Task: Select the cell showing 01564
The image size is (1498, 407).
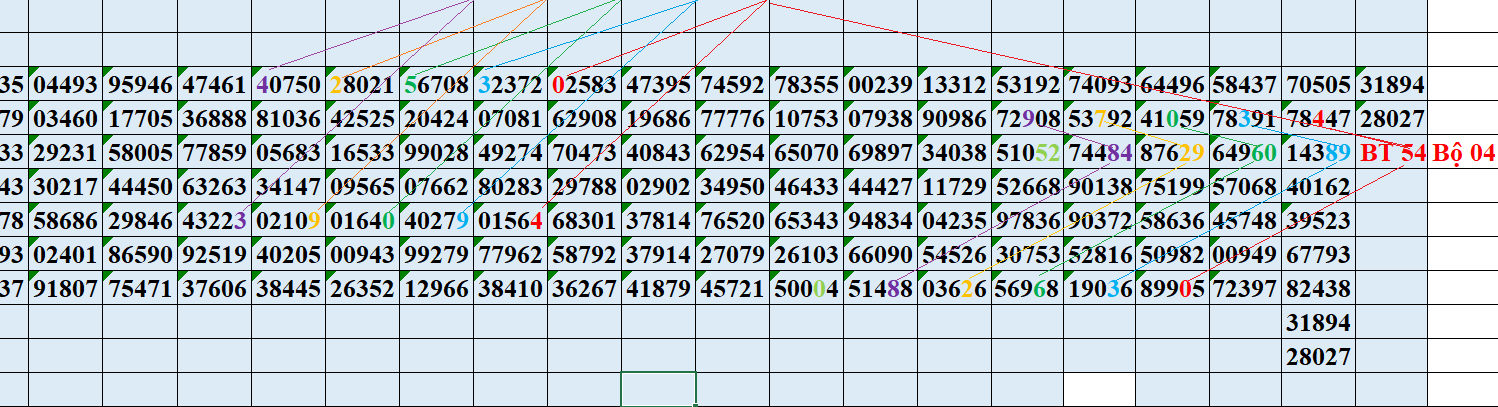Action: [510, 220]
